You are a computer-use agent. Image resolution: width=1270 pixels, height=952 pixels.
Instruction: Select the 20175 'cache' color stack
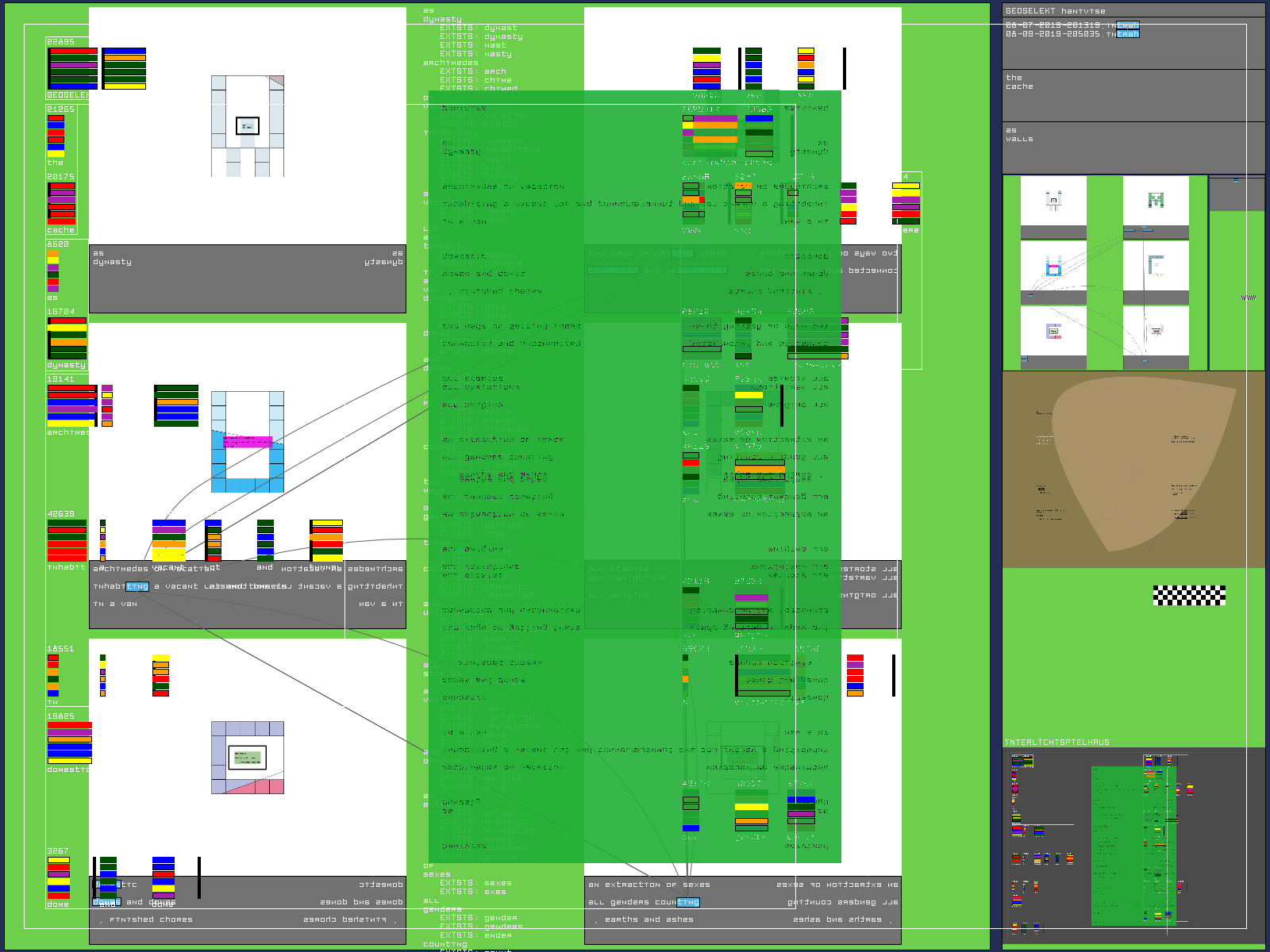pyautogui.click(x=62, y=203)
